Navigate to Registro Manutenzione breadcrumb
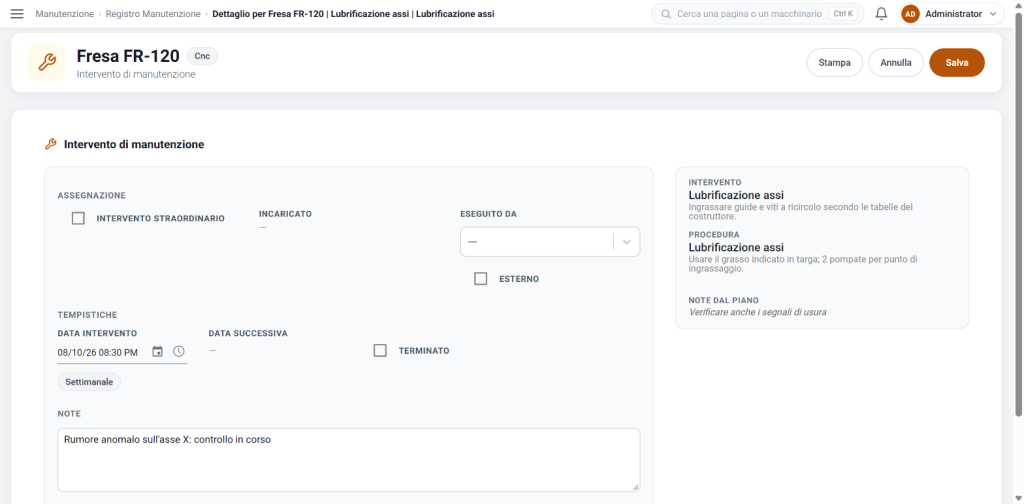 coord(154,14)
